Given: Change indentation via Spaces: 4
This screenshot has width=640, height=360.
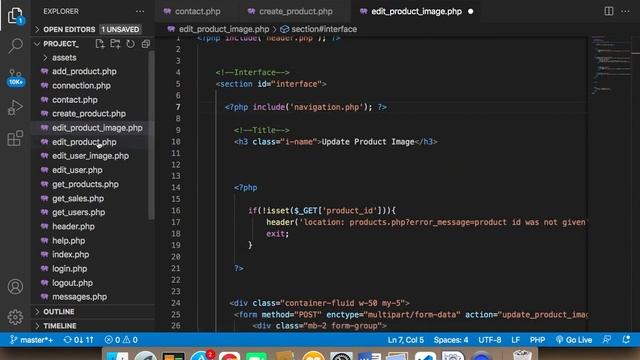Looking at the screenshot, I should [x=451, y=340].
